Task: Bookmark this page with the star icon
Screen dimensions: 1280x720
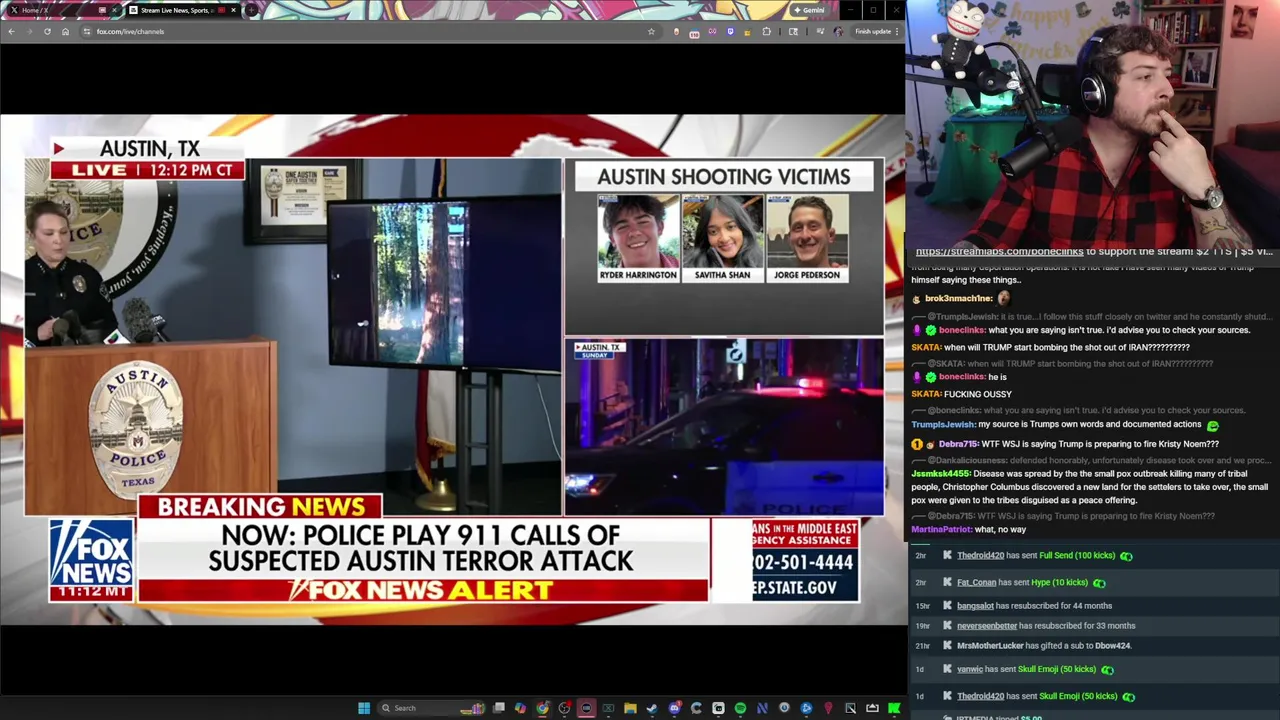Action: tap(651, 31)
